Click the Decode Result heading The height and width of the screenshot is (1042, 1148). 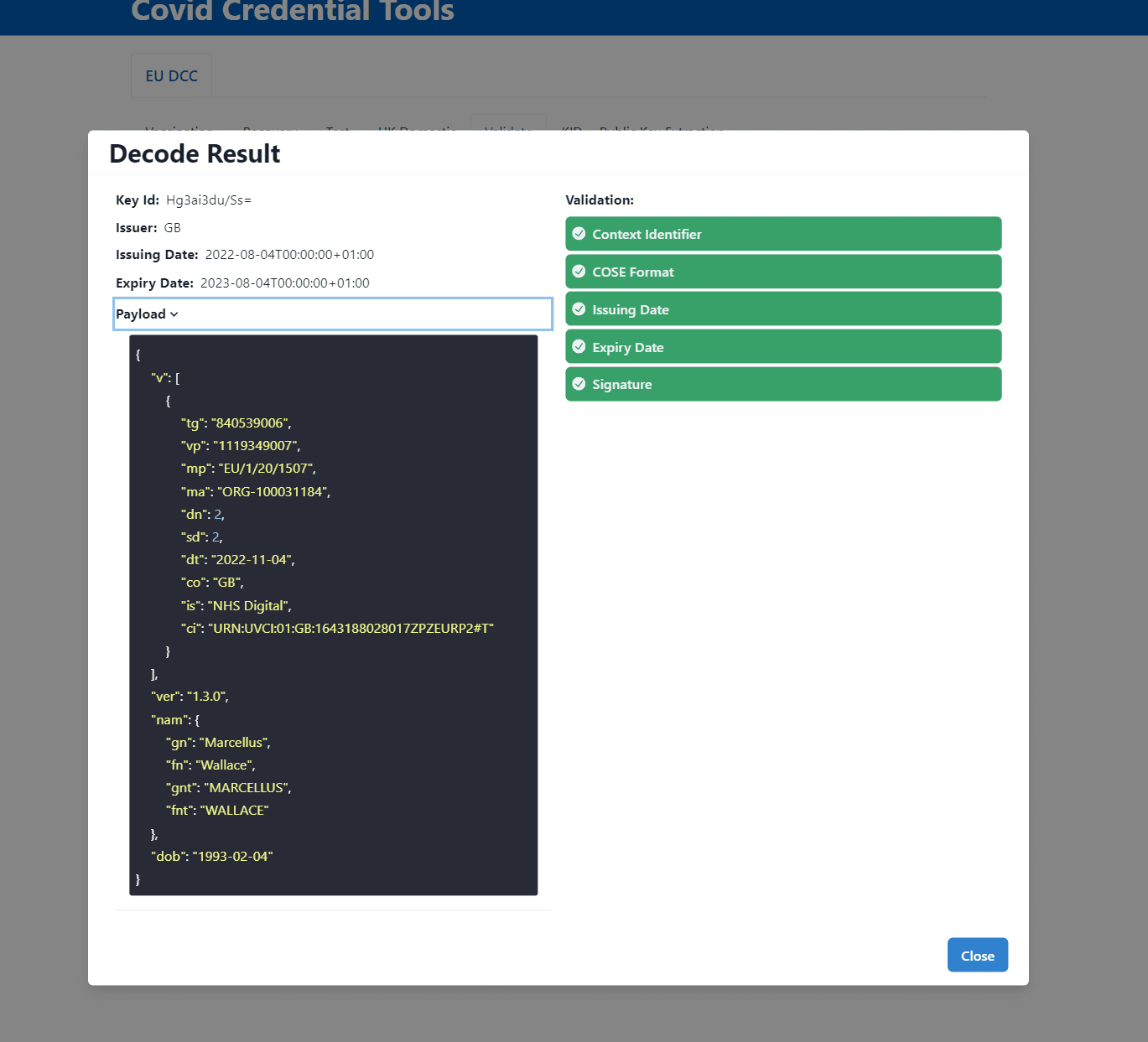(x=195, y=154)
